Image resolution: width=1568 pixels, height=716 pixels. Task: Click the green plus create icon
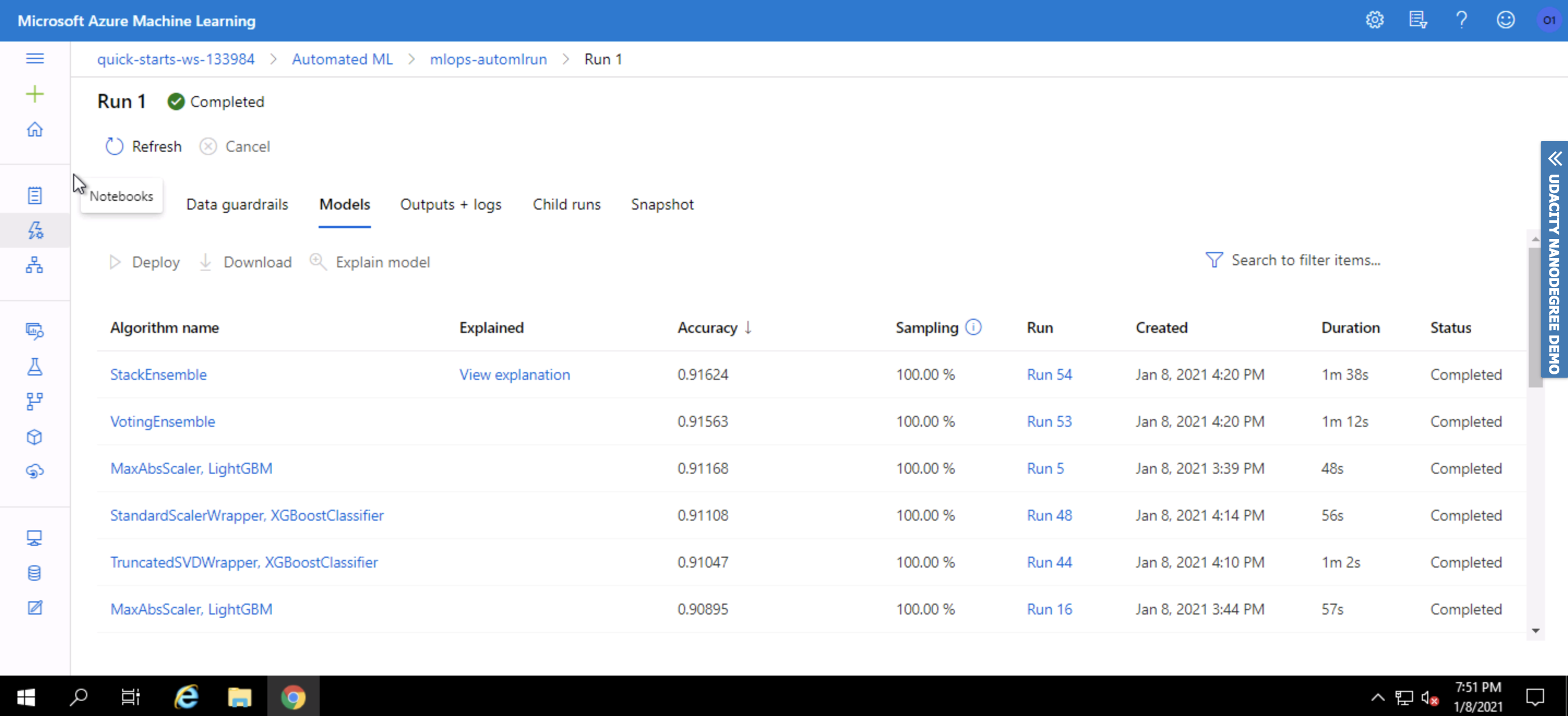[35, 94]
